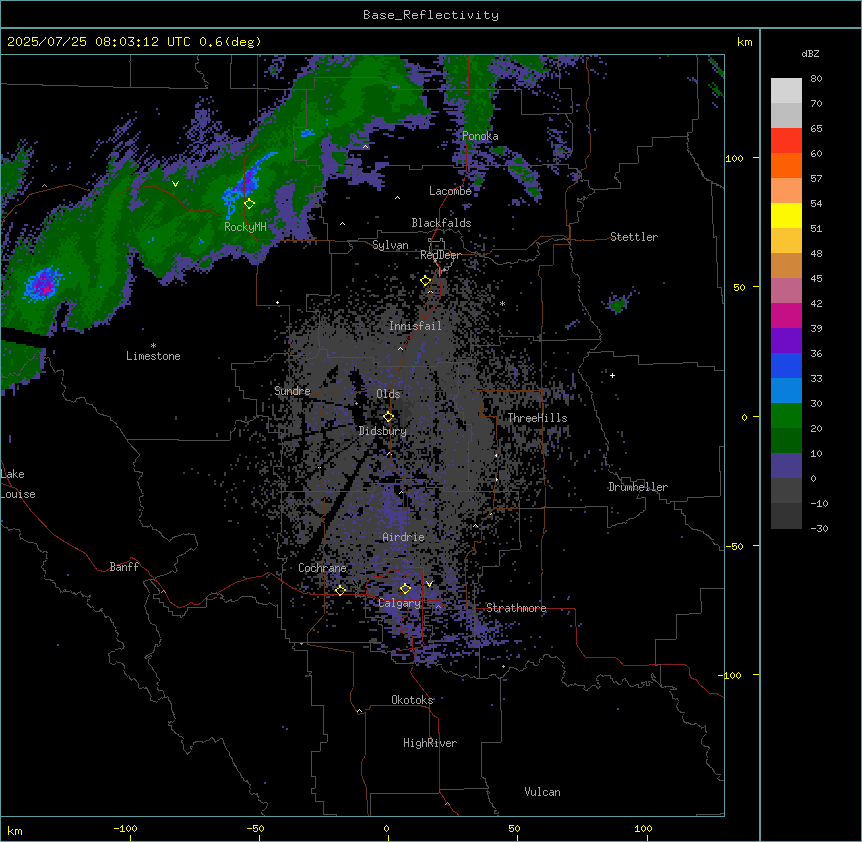
Task: Pick the orange 57-60 dBZ legend swatch
Action: click(786, 165)
